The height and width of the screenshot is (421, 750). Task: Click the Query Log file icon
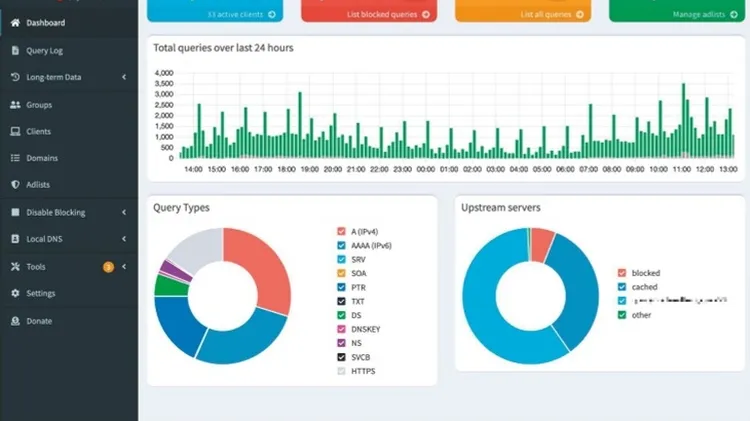coord(15,50)
